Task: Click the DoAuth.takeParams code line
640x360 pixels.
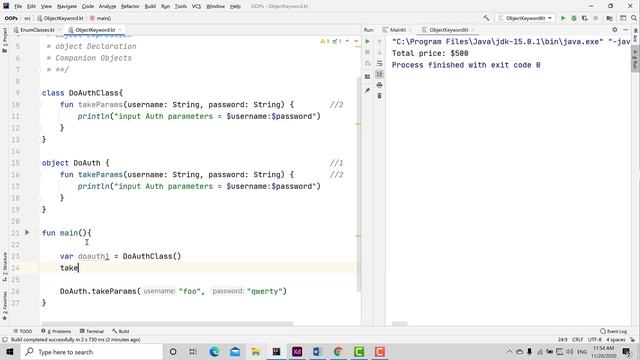Action: coord(173,291)
